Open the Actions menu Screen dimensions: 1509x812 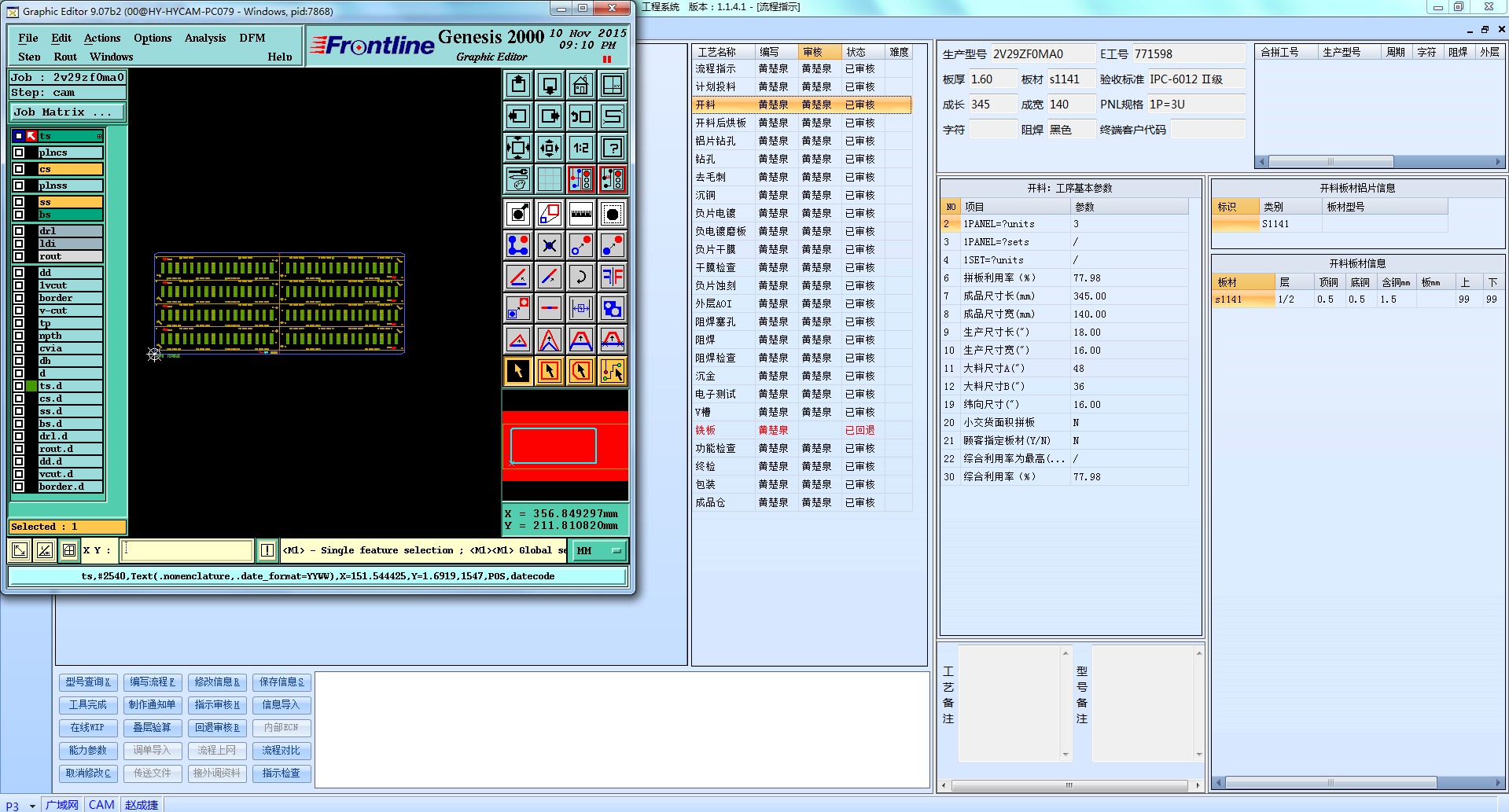[102, 38]
